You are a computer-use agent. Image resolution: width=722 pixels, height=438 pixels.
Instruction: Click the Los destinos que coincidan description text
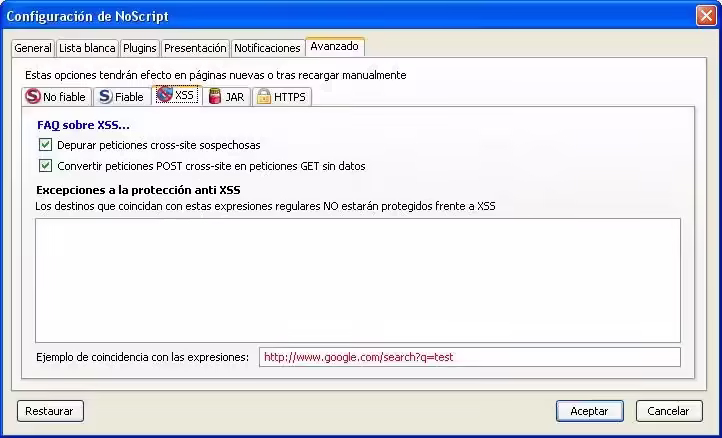pos(265,206)
